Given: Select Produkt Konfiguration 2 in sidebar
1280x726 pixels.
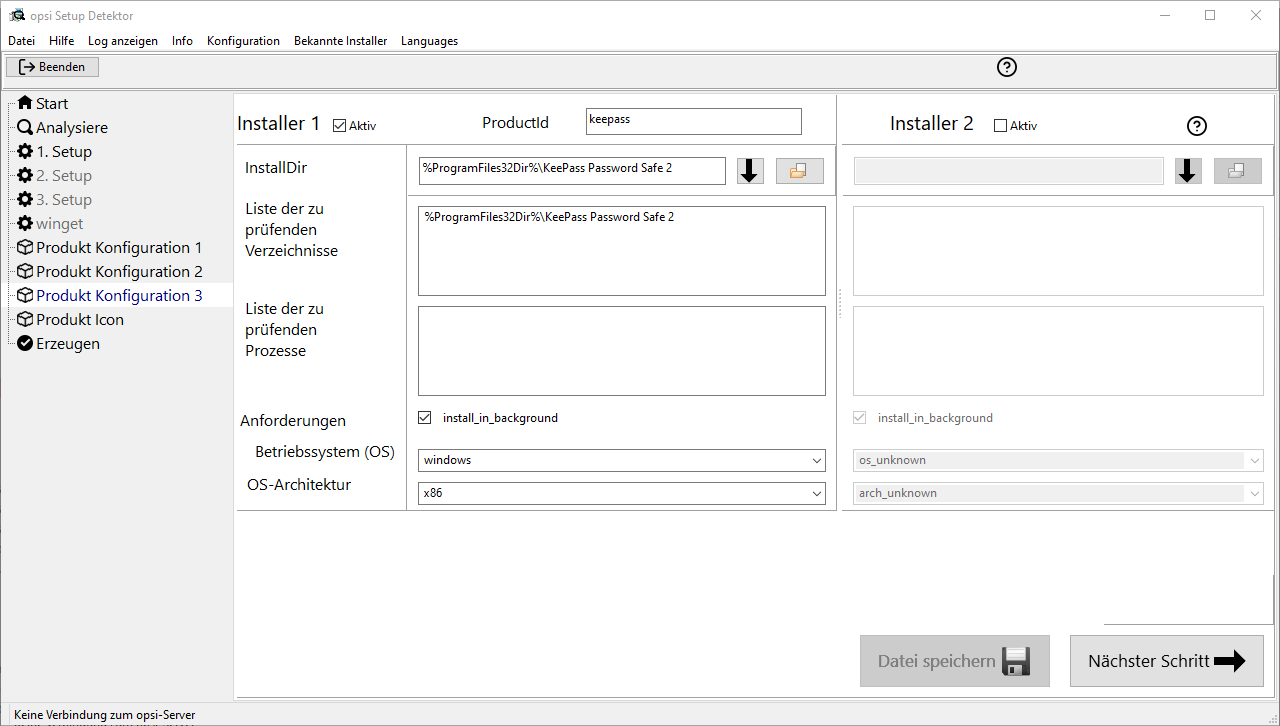Looking at the screenshot, I should [119, 271].
